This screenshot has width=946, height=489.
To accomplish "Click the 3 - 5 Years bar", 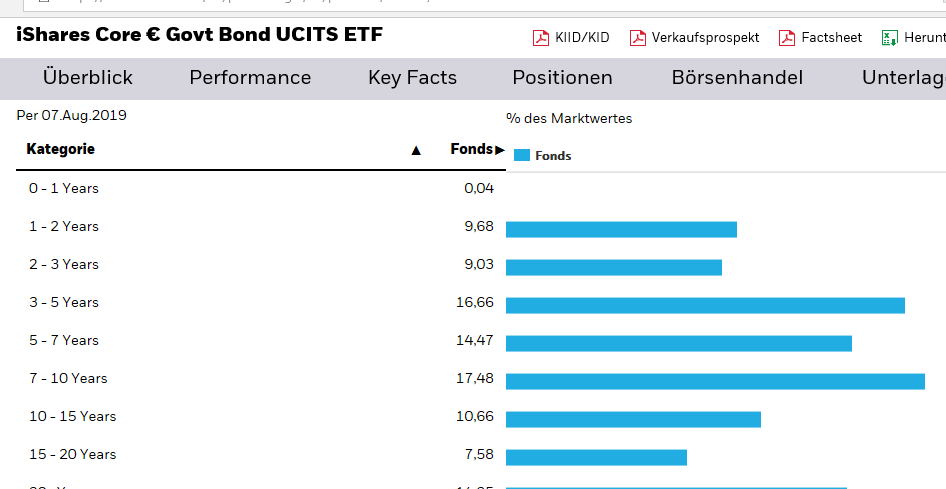I will click(x=705, y=305).
